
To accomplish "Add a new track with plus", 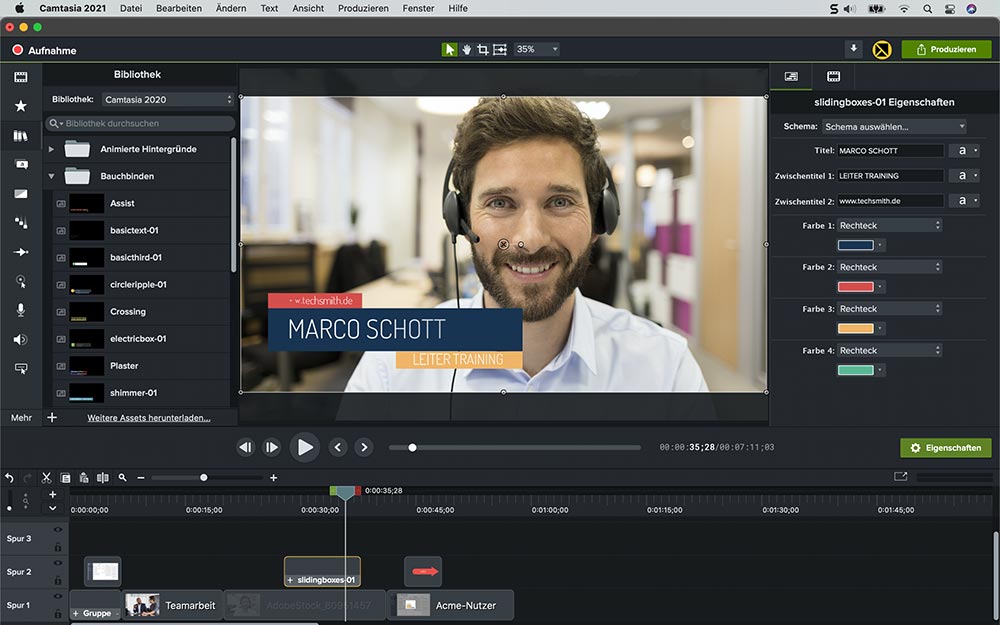I will 52,494.
